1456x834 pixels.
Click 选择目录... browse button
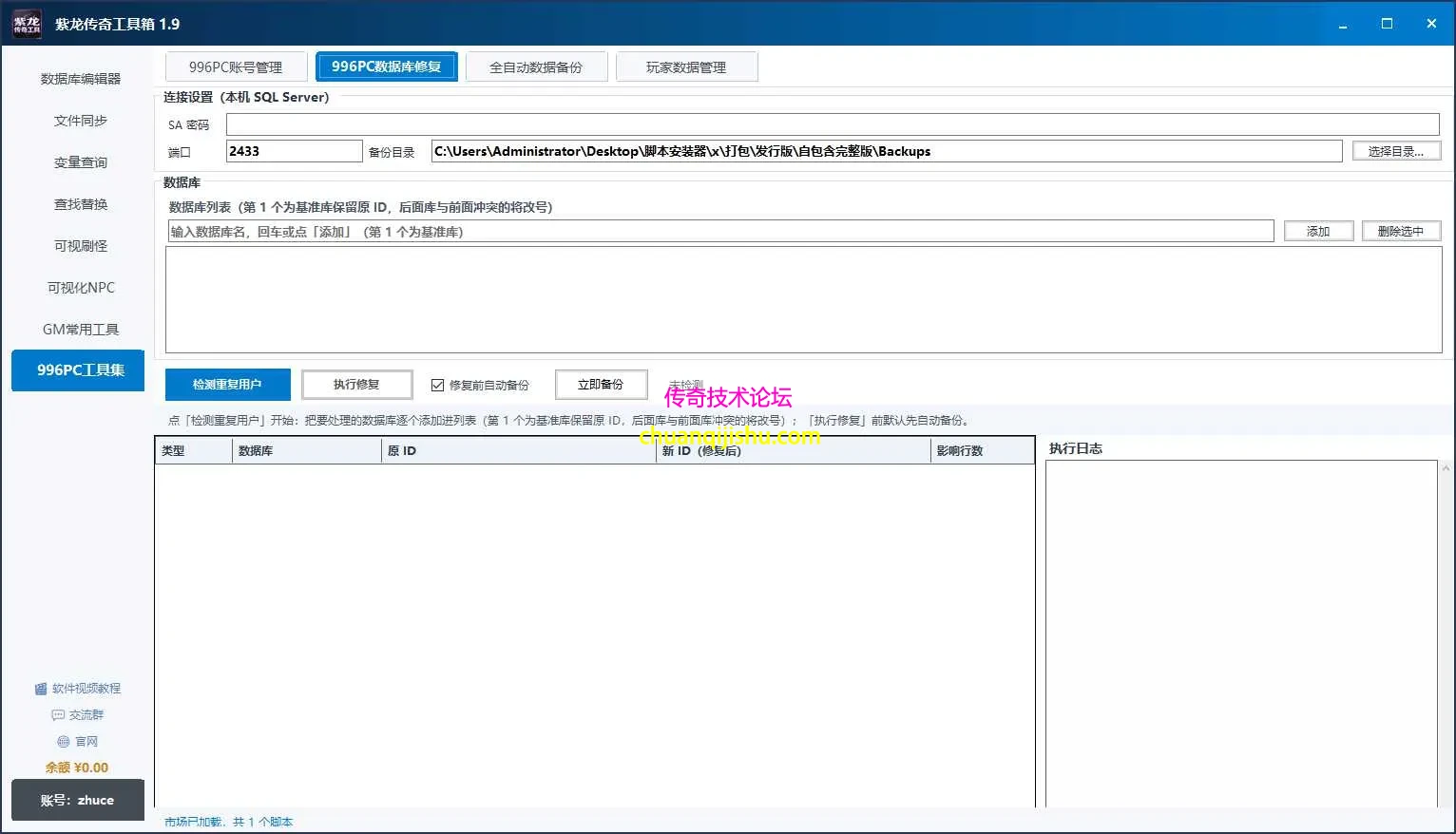tap(1396, 151)
